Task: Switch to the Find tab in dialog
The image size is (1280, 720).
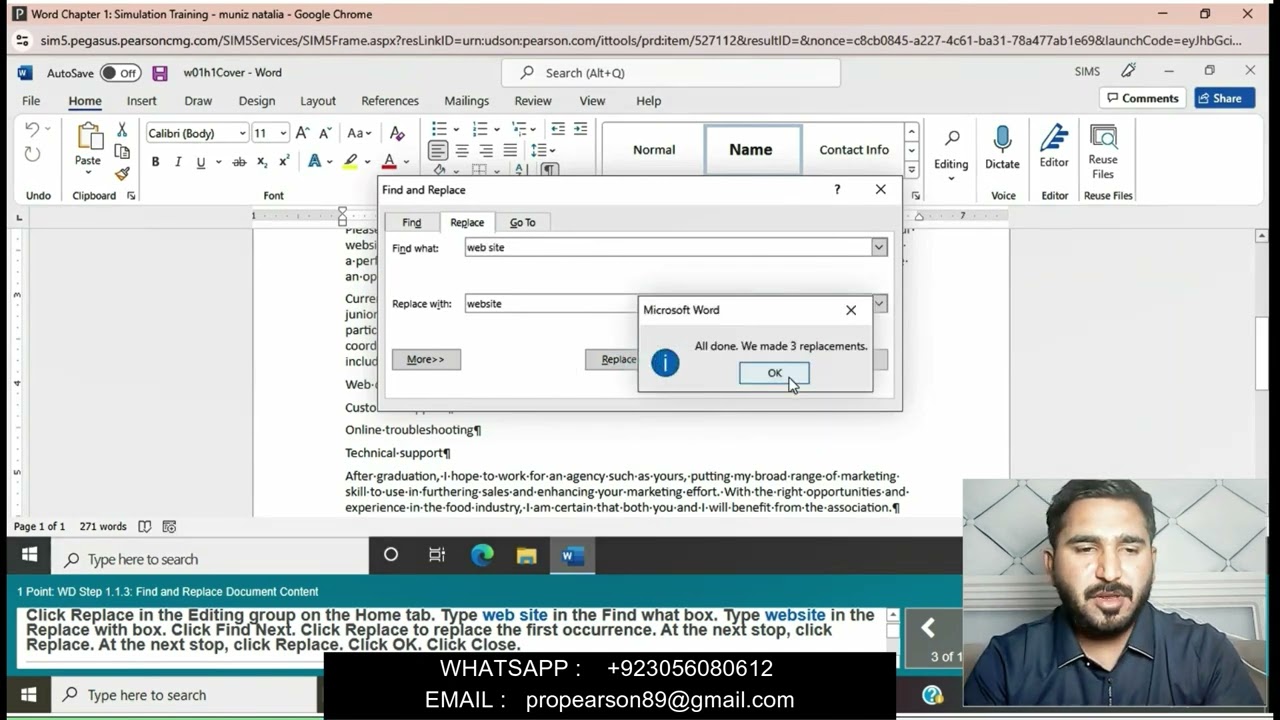Action: click(x=412, y=222)
